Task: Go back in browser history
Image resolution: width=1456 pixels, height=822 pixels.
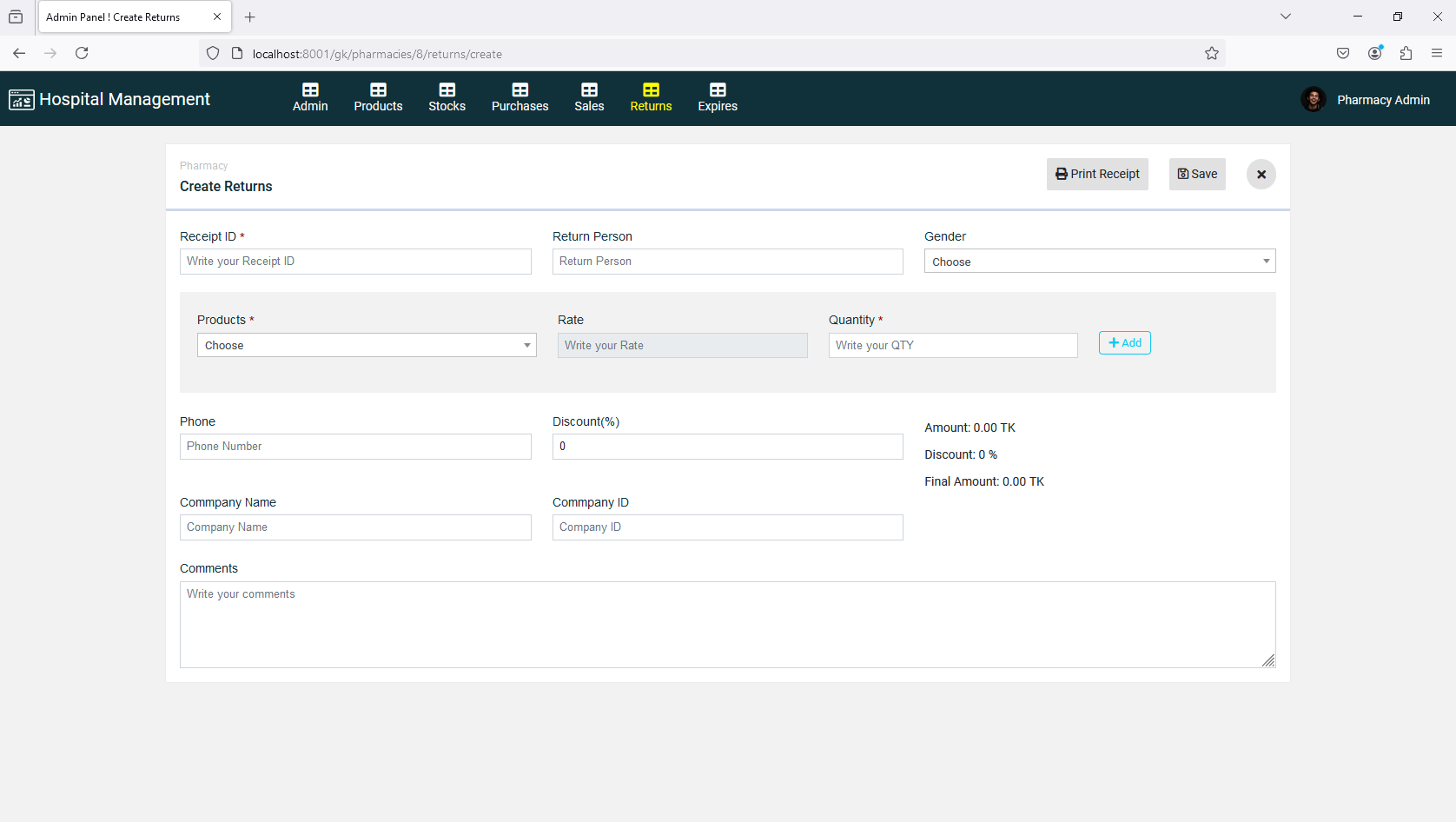Action: [19, 53]
